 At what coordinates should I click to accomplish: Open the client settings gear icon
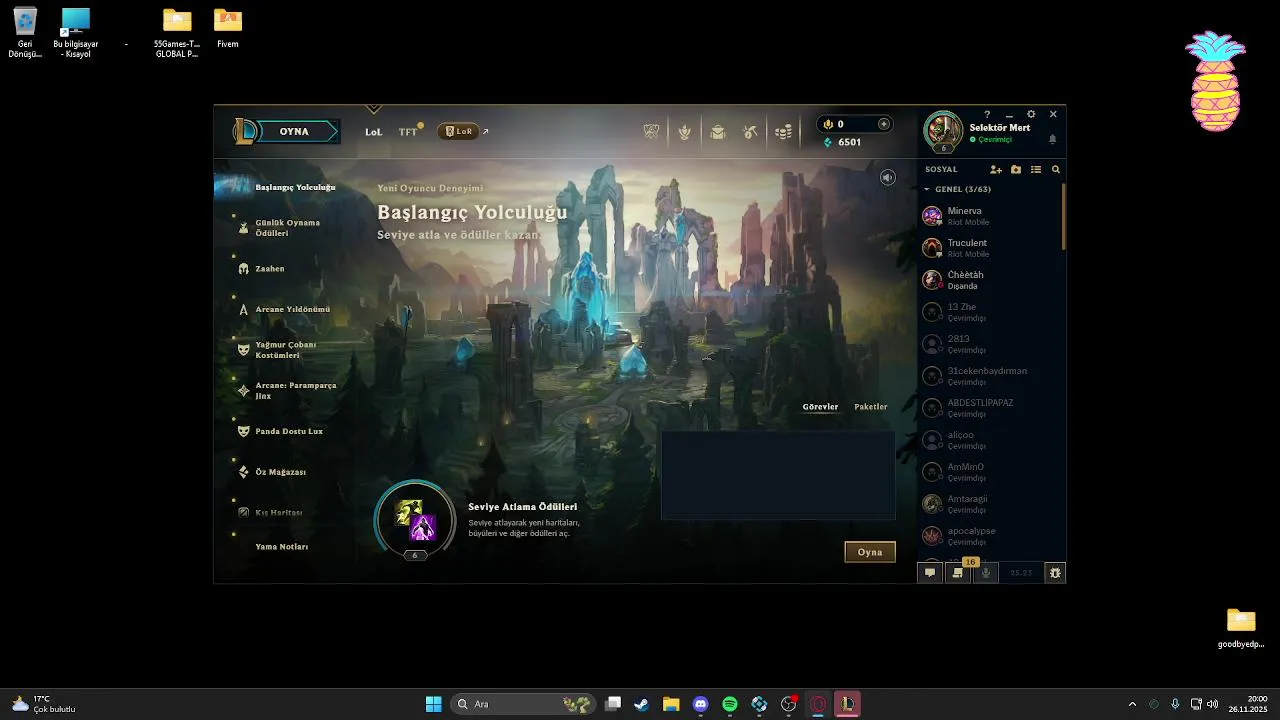coord(1031,115)
